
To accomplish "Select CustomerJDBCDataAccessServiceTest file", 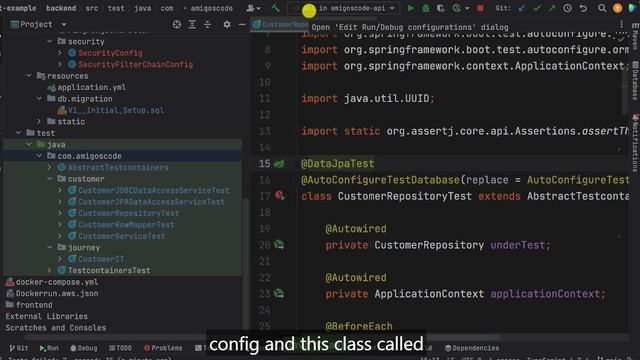I will 153,190.
